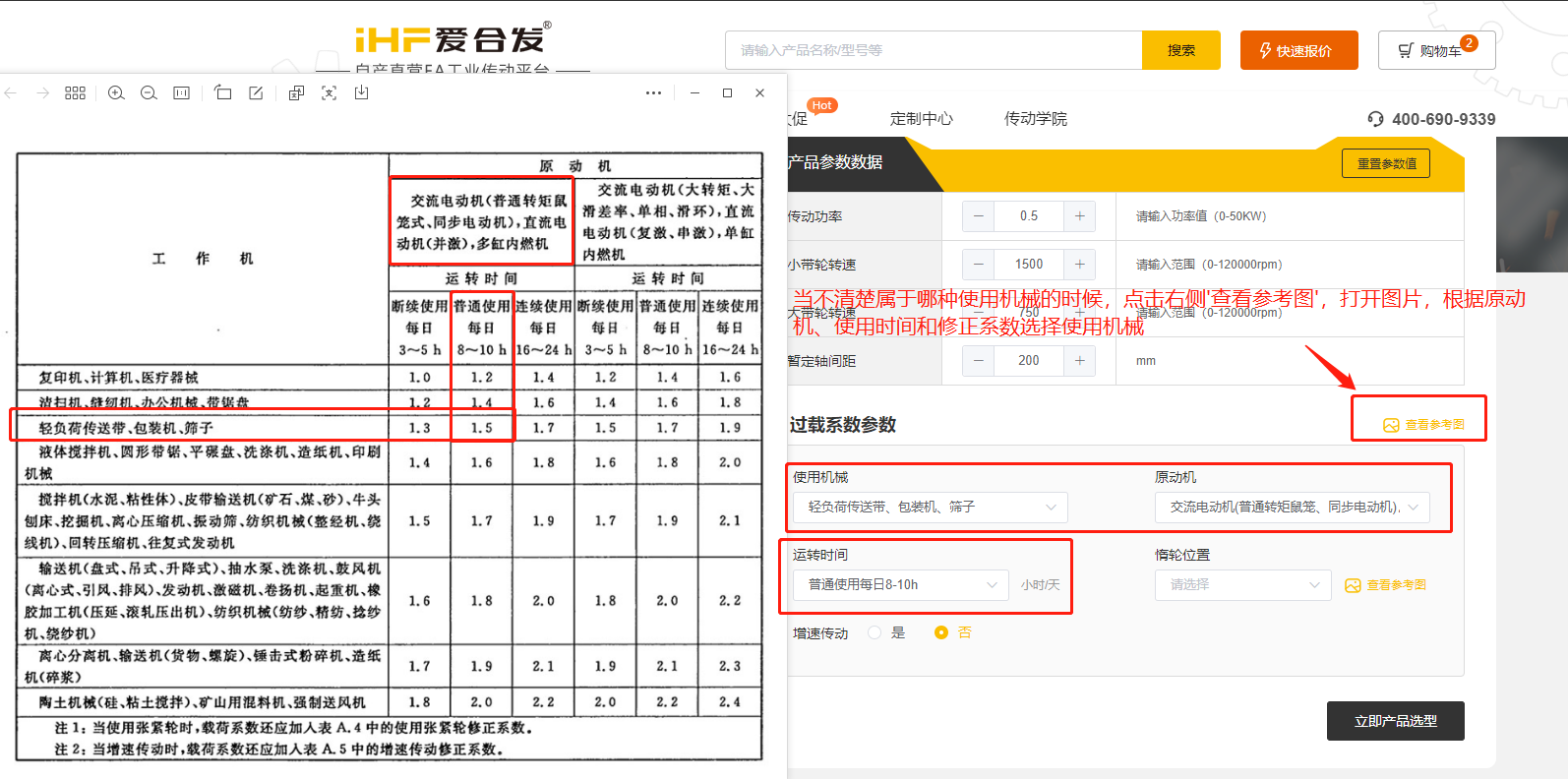
Task: Select 否 for 增速传动
Action: click(941, 632)
